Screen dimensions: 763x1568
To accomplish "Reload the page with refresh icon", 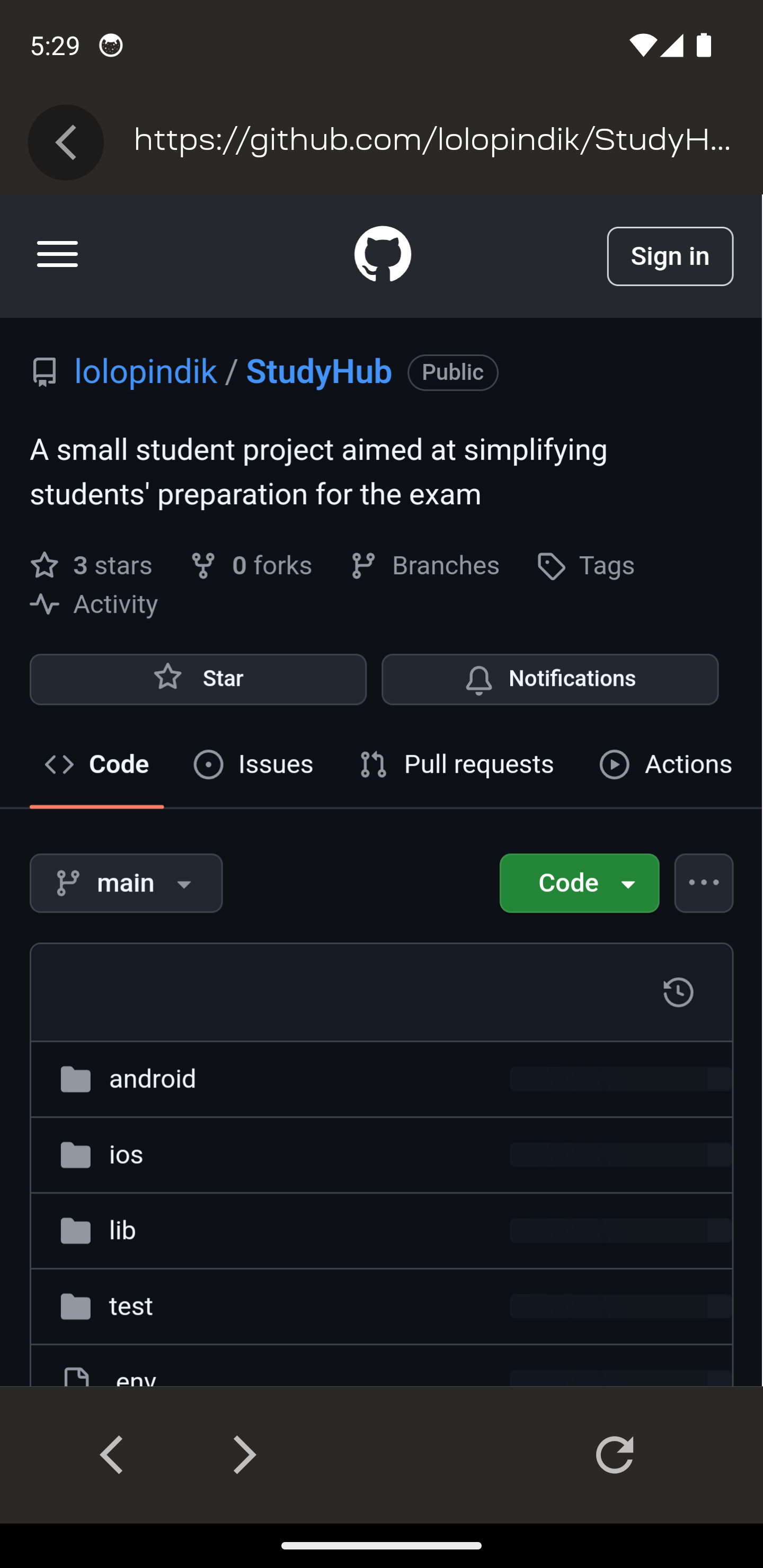I will [615, 1455].
